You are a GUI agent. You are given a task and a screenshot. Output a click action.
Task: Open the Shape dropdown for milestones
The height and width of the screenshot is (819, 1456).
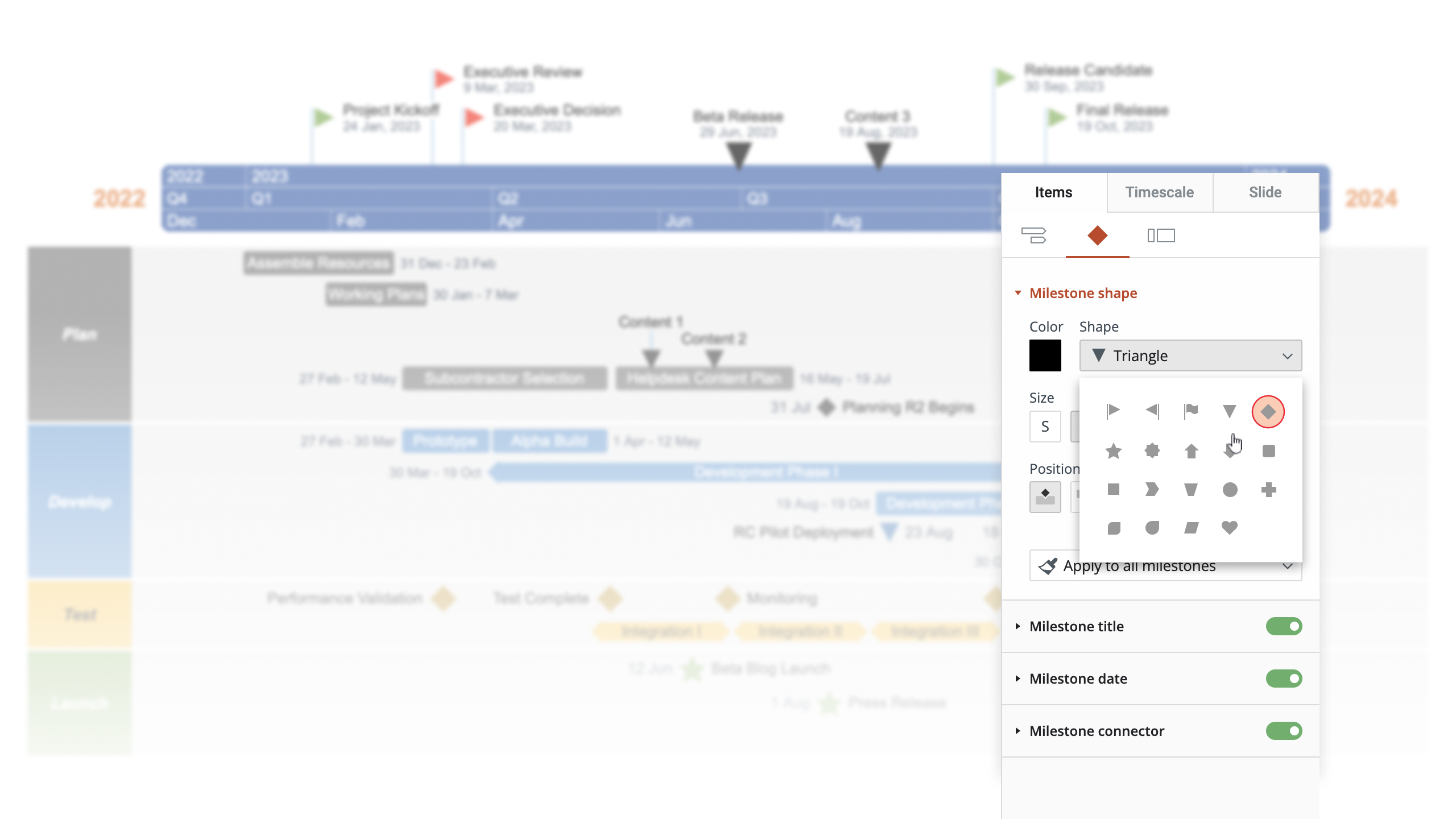(x=1190, y=356)
